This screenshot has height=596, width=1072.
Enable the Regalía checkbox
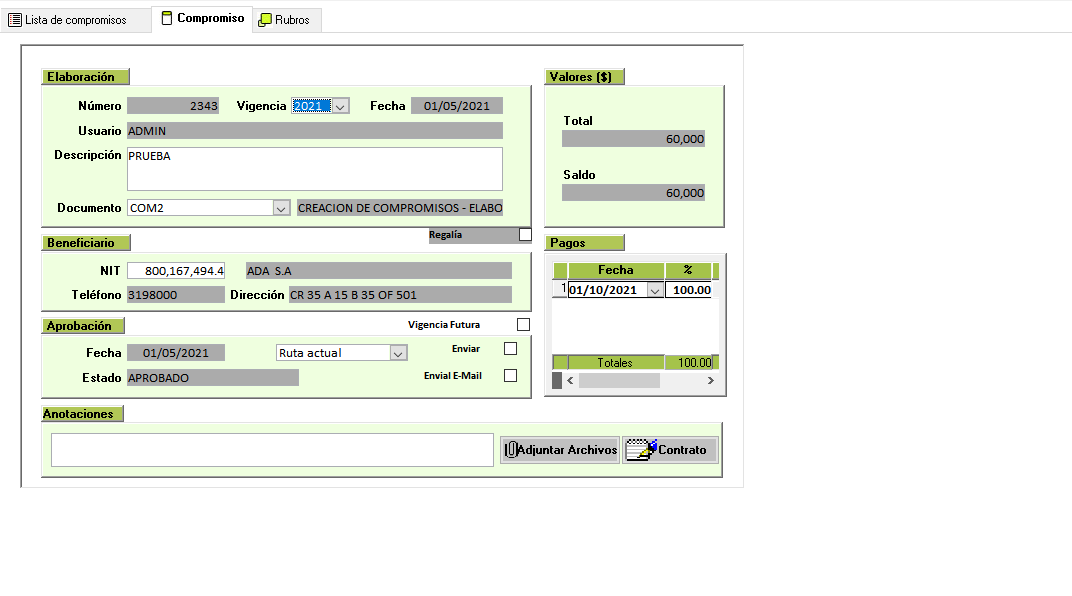525,235
